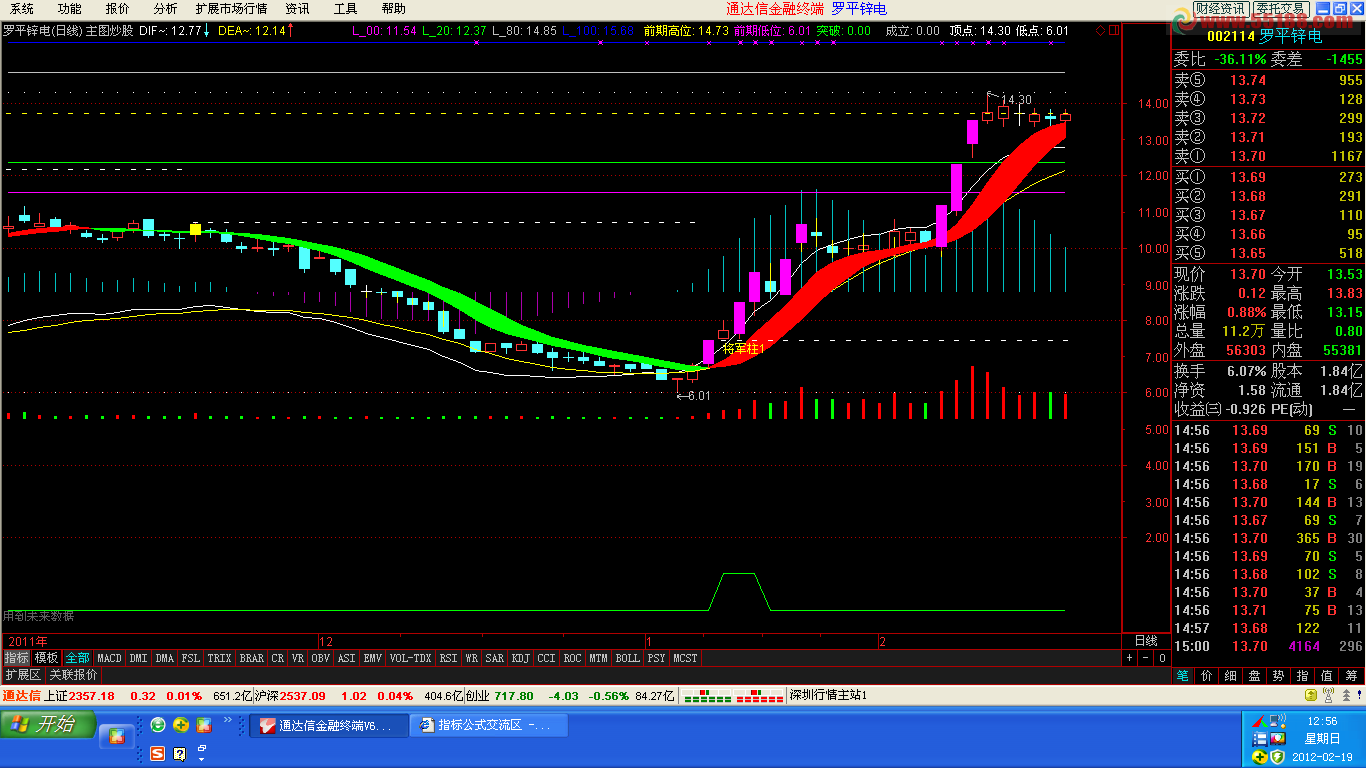Click the 财经资讯 button
This screenshot has width=1366, height=768.
pos(1220,9)
